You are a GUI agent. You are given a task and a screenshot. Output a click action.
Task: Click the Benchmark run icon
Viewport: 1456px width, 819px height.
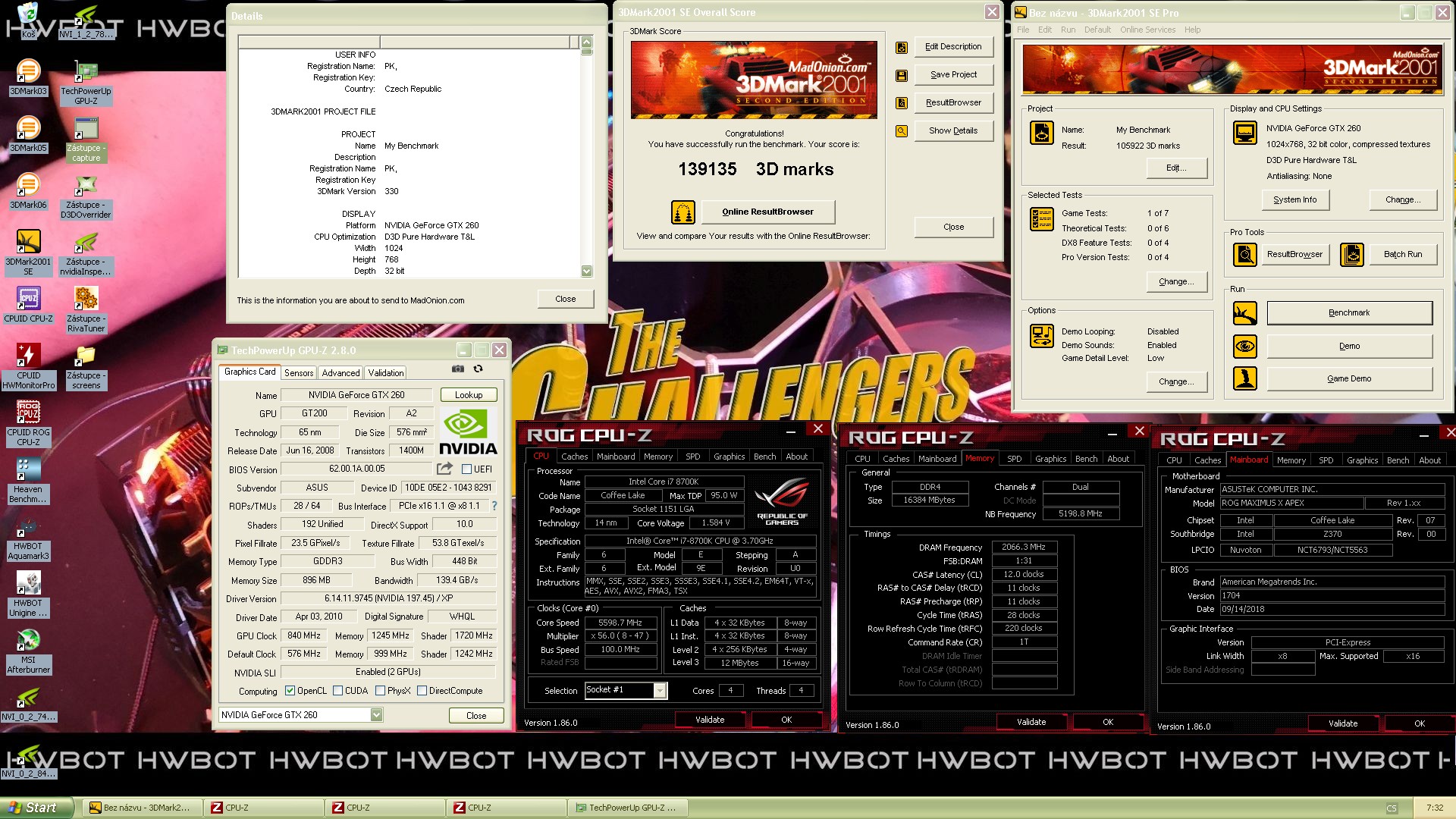click(1245, 313)
